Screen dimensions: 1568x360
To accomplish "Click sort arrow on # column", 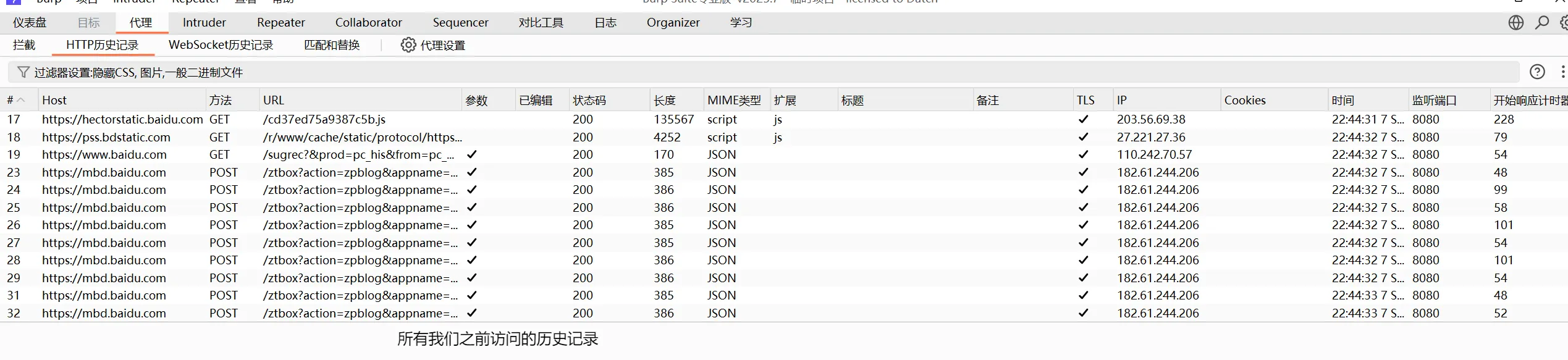I will coord(22,100).
